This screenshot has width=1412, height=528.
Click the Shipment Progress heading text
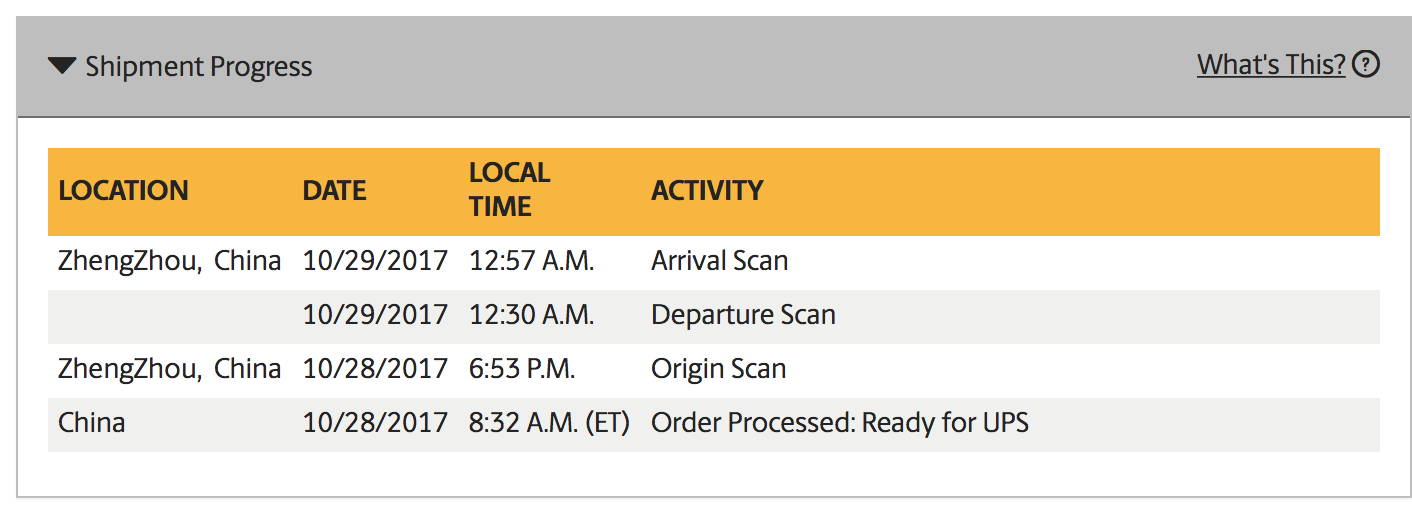198,67
